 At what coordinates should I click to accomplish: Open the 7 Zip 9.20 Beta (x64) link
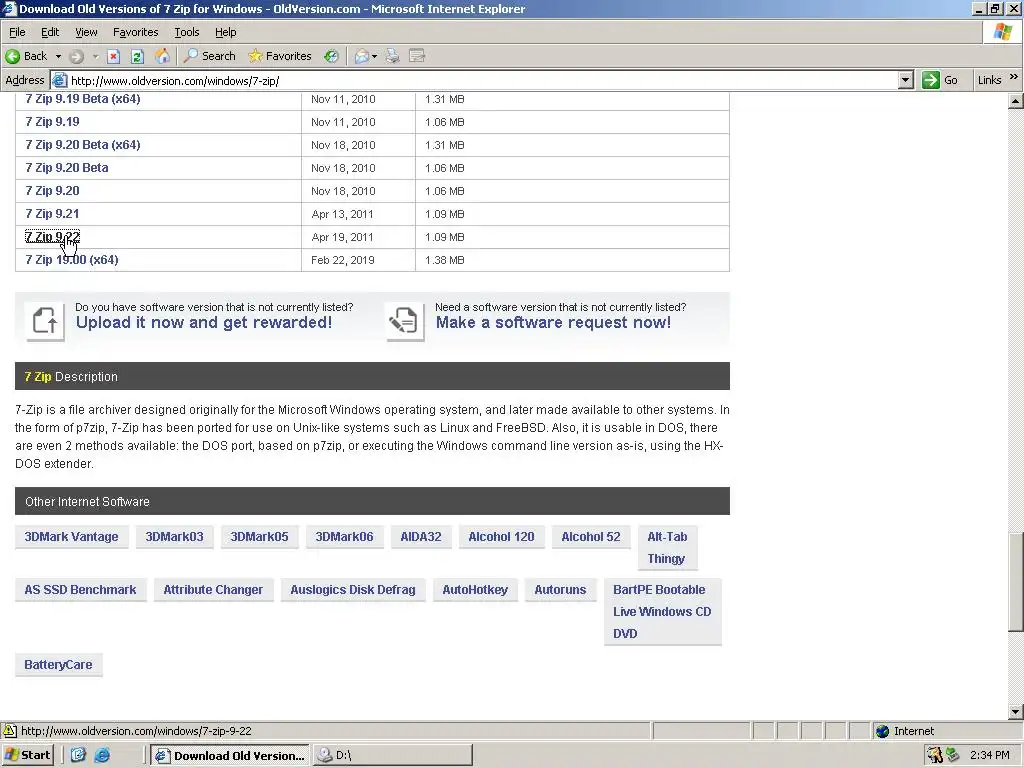[82, 144]
